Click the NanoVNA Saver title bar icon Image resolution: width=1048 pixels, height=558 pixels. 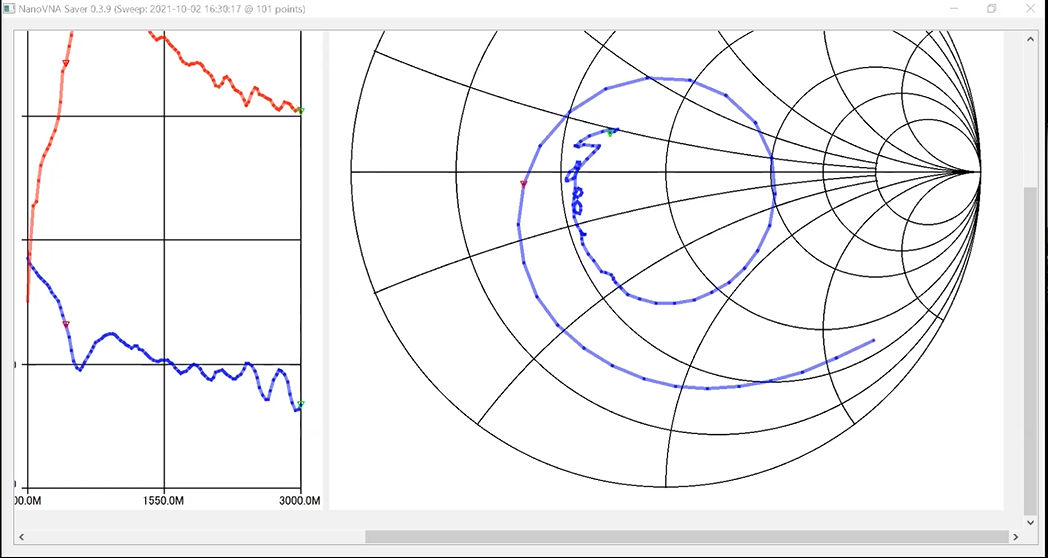click(9, 9)
